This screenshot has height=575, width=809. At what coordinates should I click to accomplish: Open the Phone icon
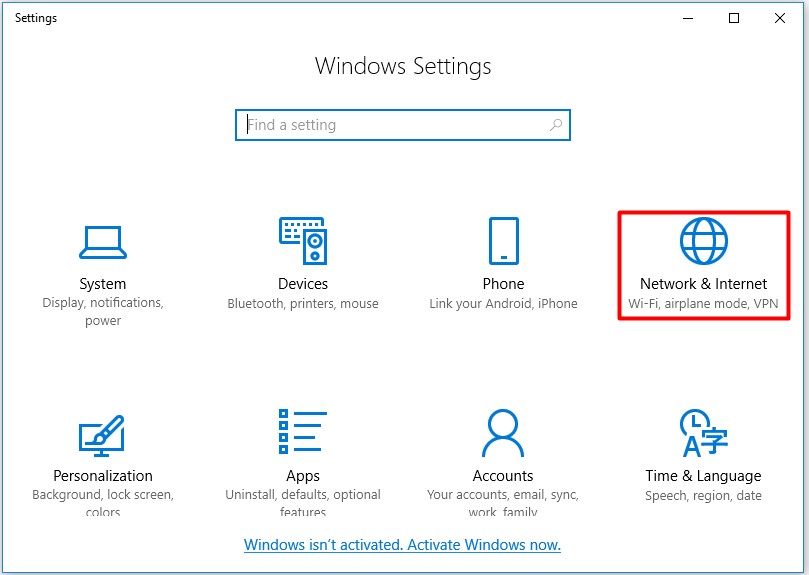(x=504, y=241)
